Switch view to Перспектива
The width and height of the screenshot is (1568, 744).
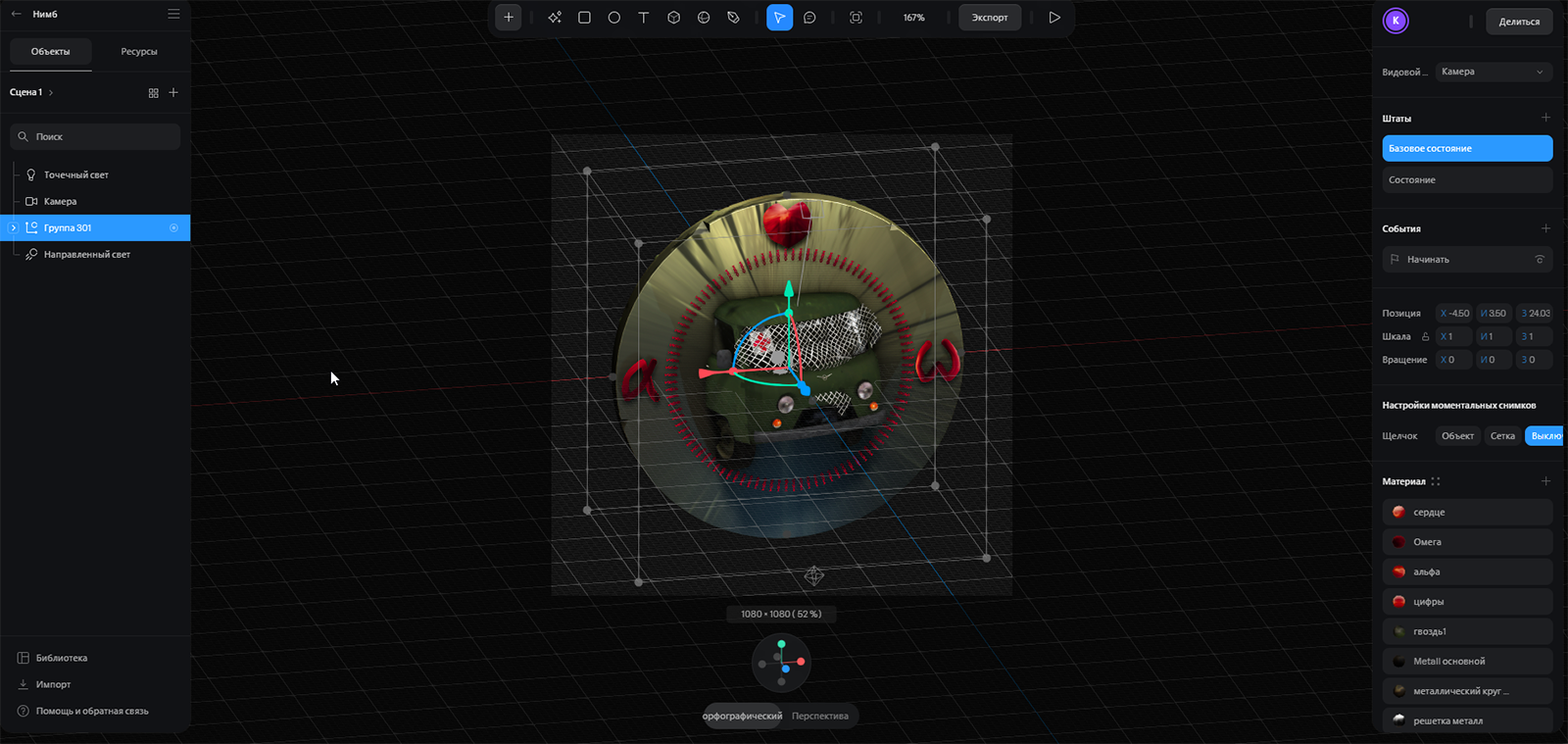pos(820,716)
